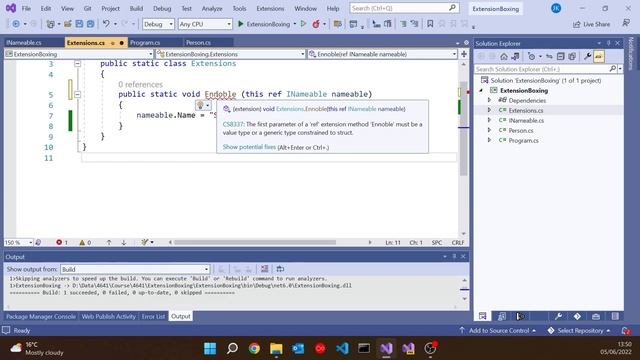
Task: Start without debugging using hollow play icon
Action: tap(303, 24)
